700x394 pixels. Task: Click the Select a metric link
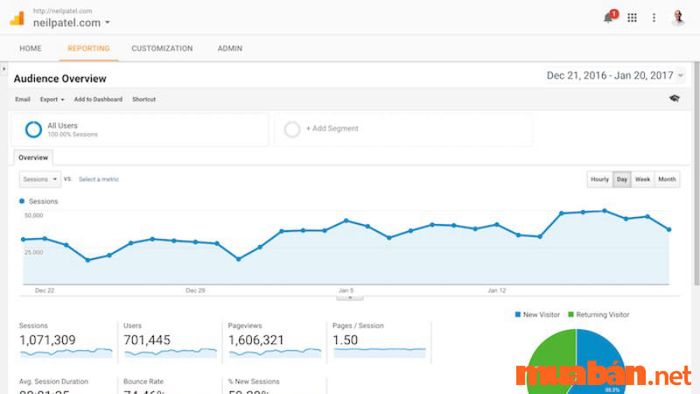pyautogui.click(x=99, y=179)
